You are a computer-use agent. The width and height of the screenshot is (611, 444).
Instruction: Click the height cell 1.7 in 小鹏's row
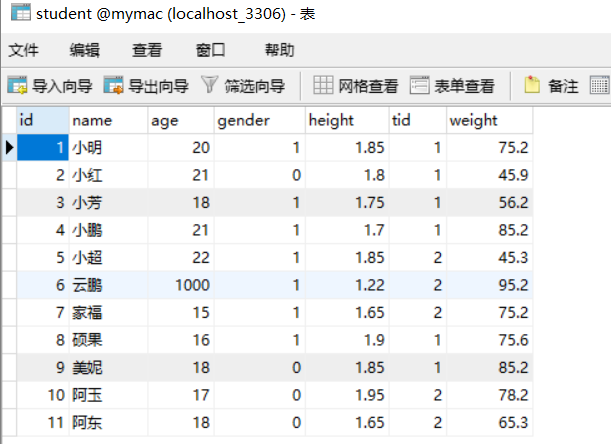coord(347,230)
